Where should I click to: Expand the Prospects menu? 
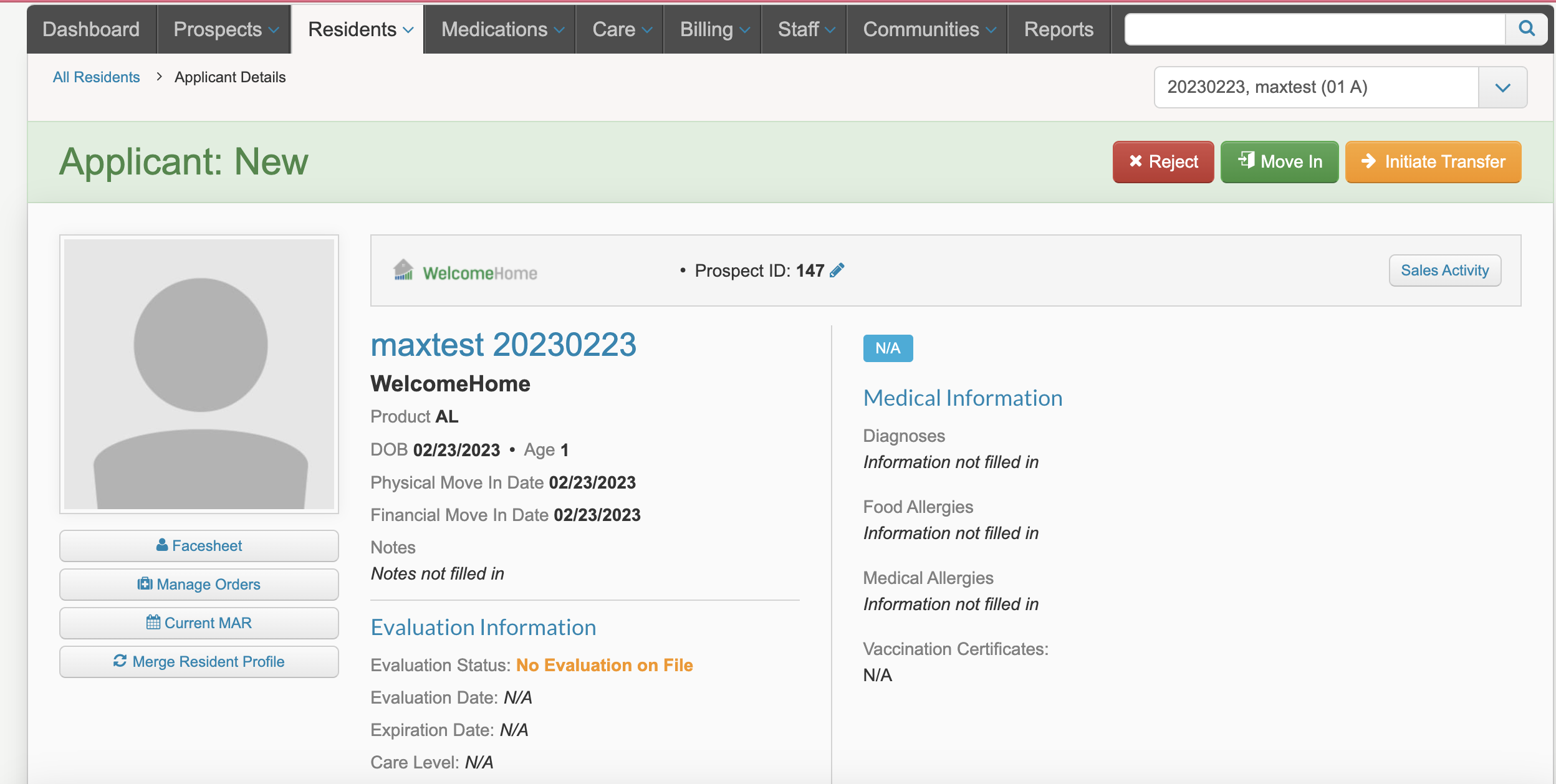[x=226, y=29]
